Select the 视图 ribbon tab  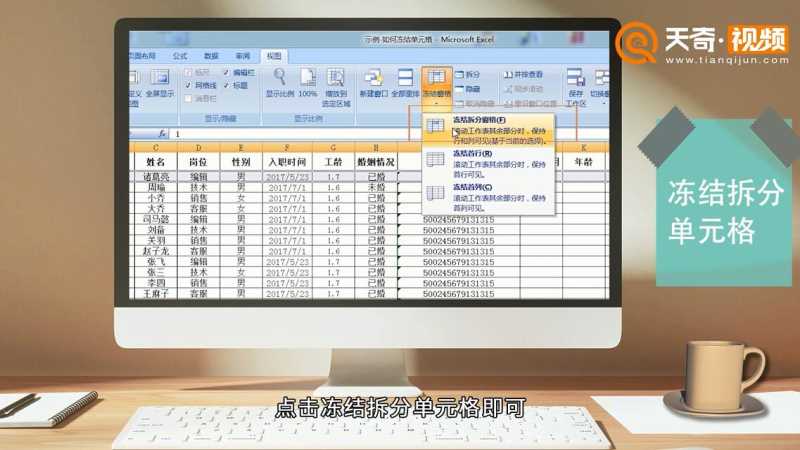tap(274, 56)
